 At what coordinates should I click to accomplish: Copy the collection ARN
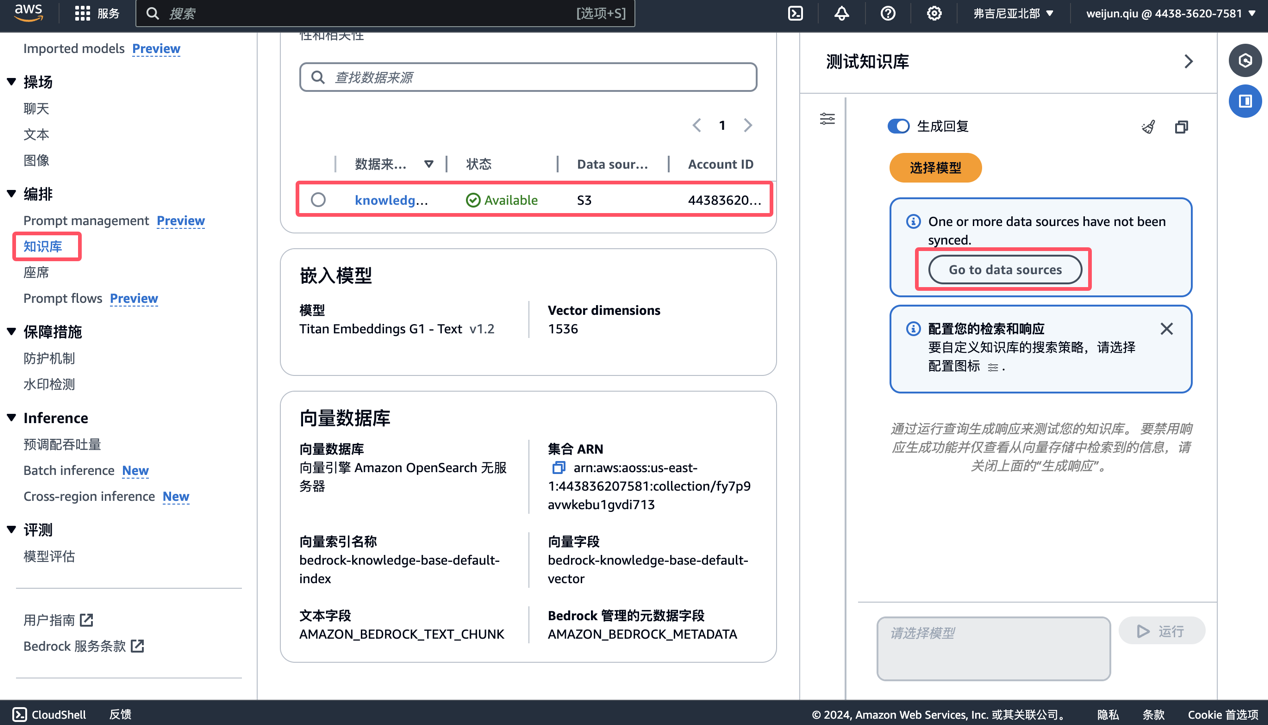coord(558,468)
